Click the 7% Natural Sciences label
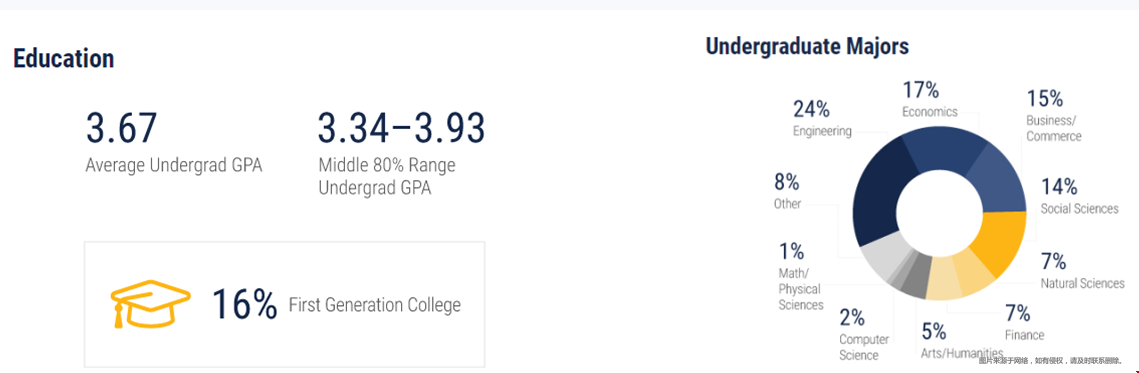 pos(1082,271)
